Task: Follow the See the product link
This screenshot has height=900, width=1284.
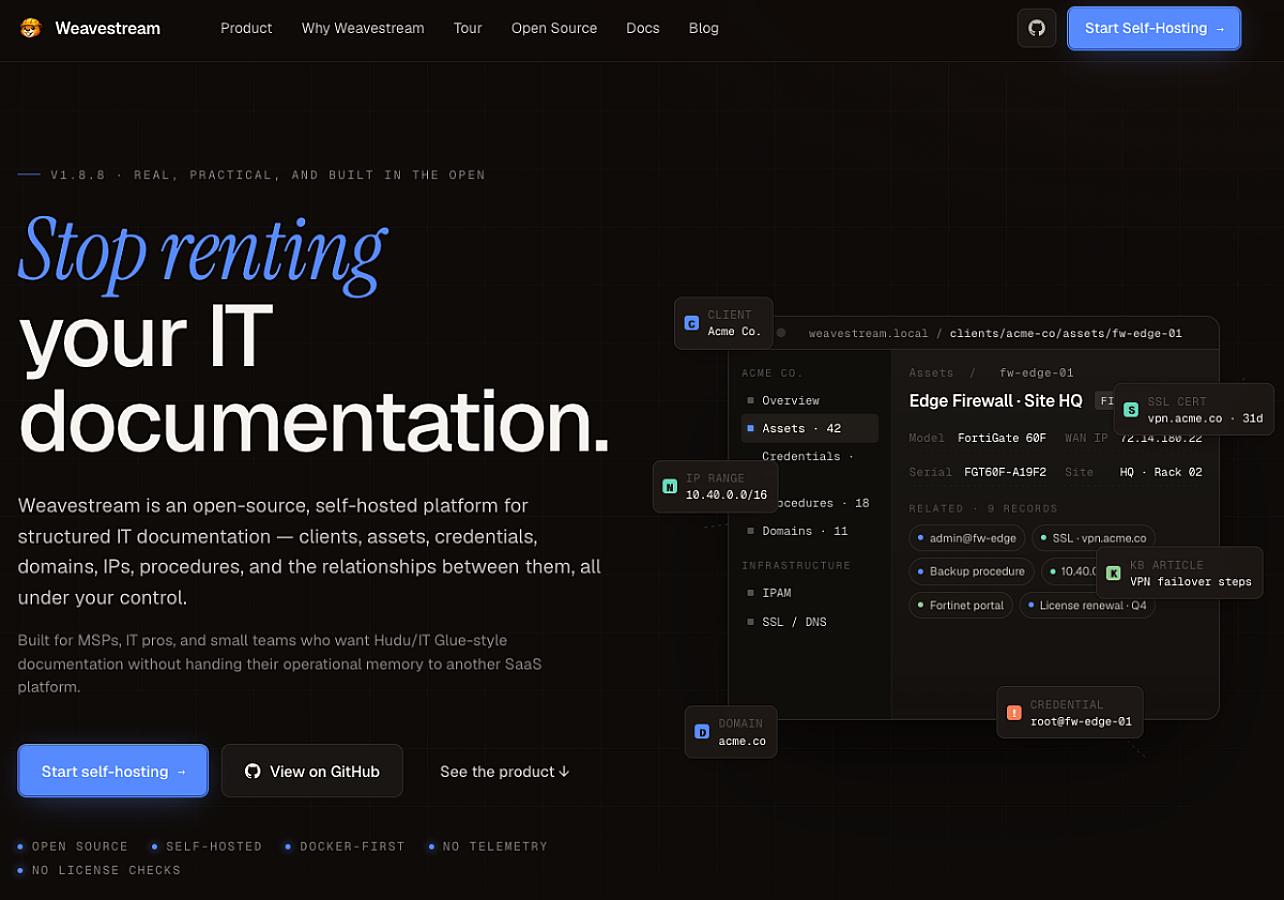Action: click(x=505, y=772)
